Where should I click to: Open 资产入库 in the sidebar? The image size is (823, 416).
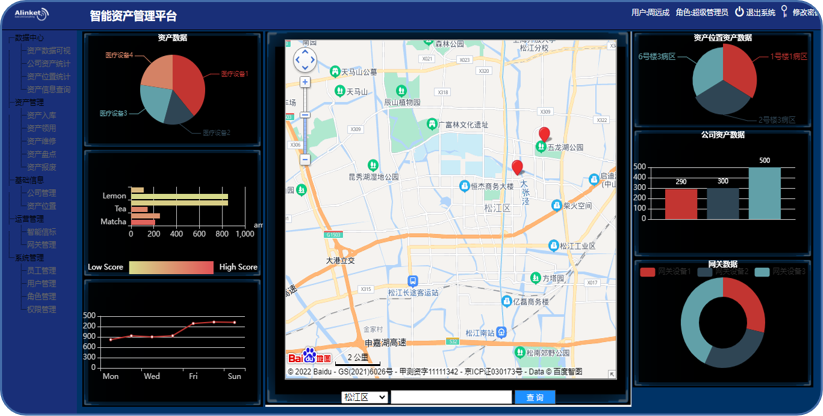tap(41, 115)
